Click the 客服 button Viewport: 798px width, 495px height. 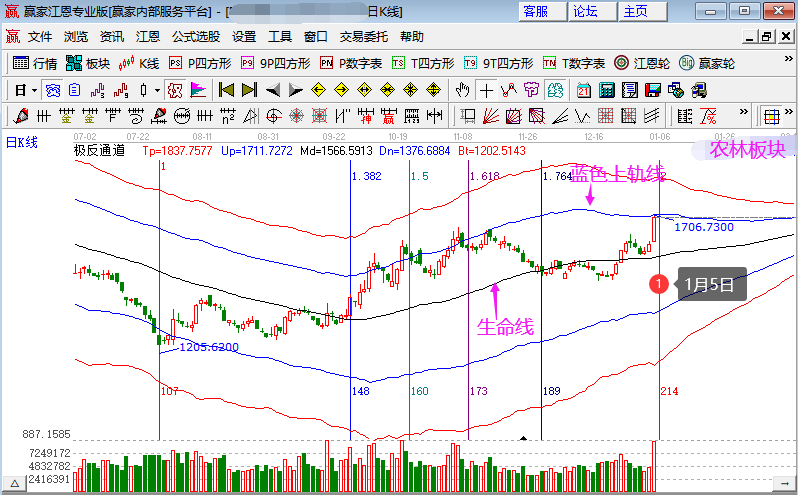[543, 11]
